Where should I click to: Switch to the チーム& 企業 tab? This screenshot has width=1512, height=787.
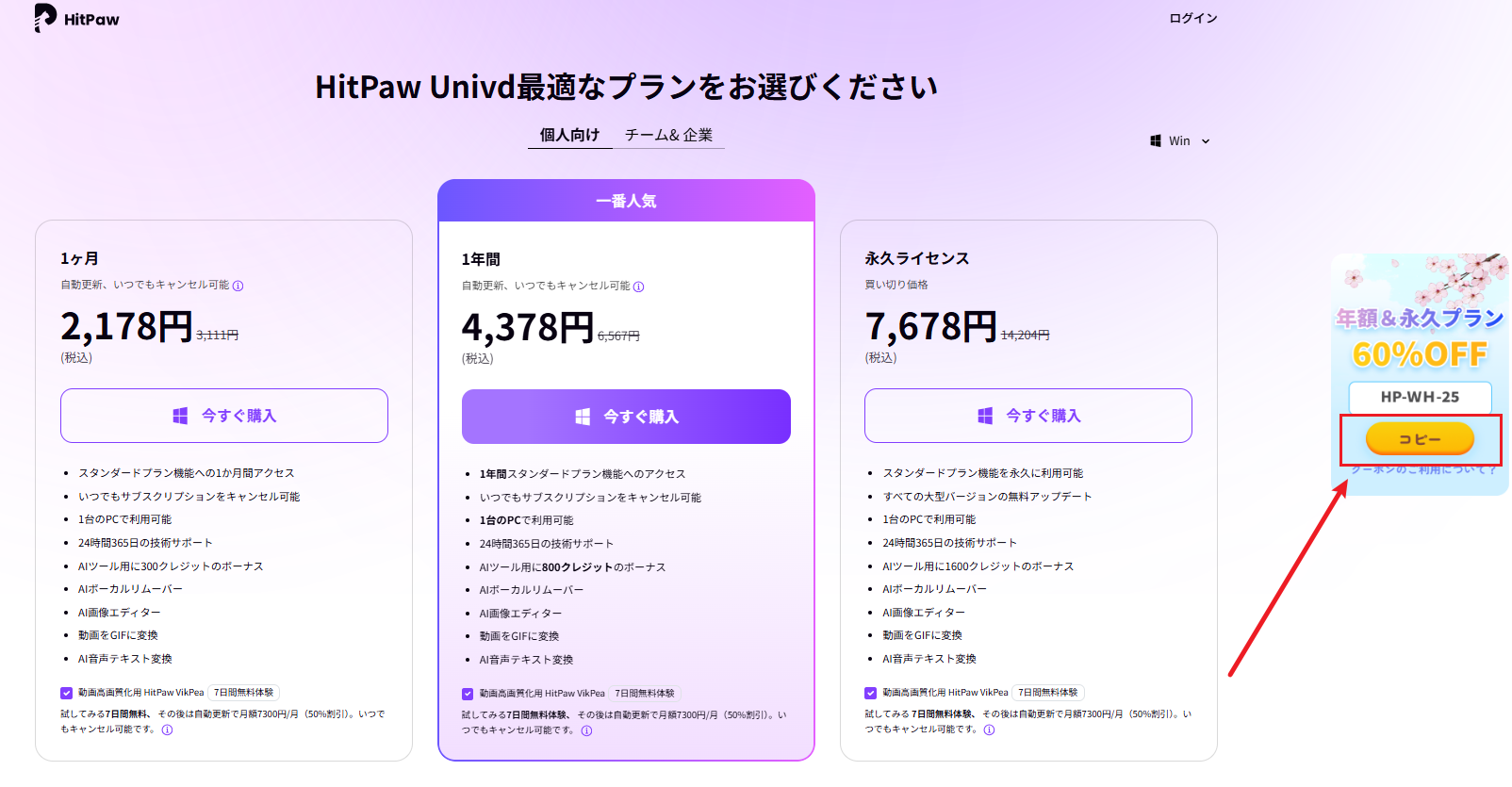tap(668, 135)
